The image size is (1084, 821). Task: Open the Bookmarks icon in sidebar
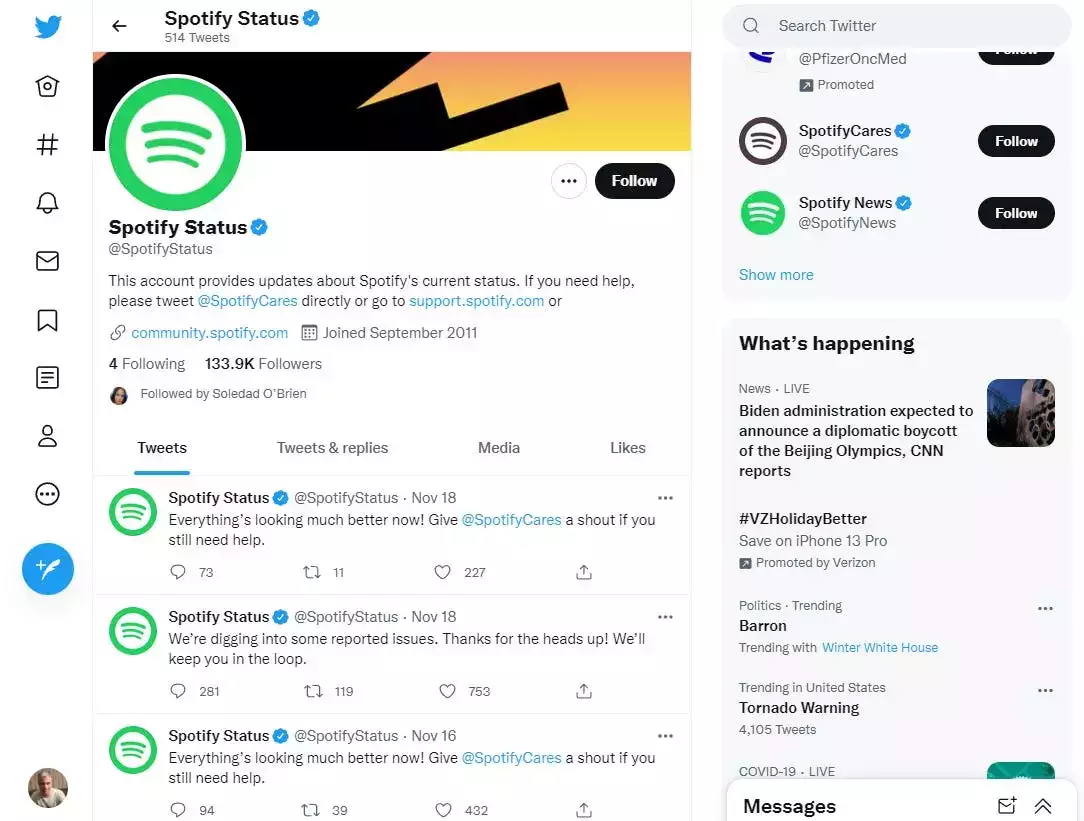(47, 320)
